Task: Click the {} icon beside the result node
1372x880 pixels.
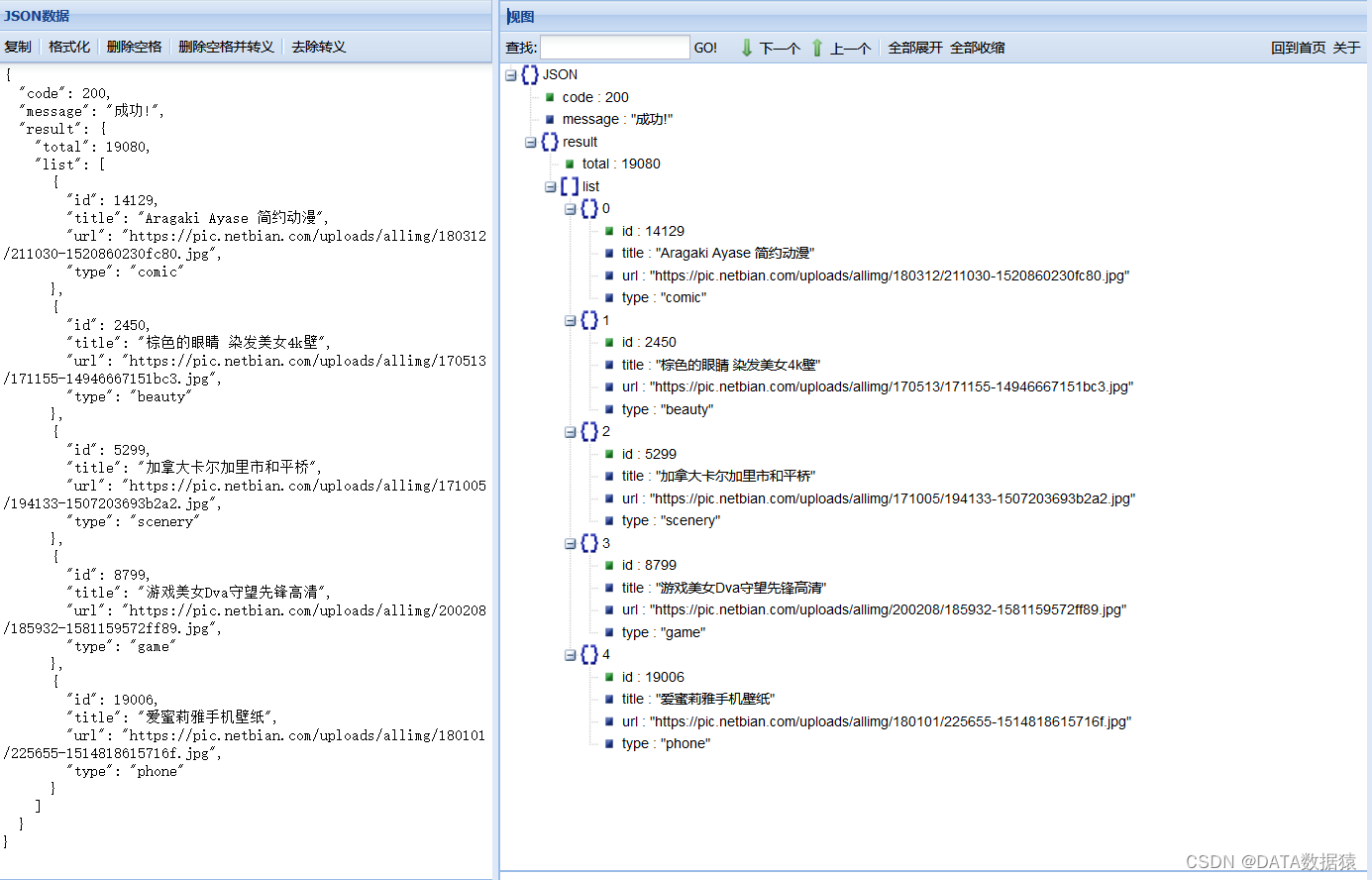Action: tap(549, 141)
